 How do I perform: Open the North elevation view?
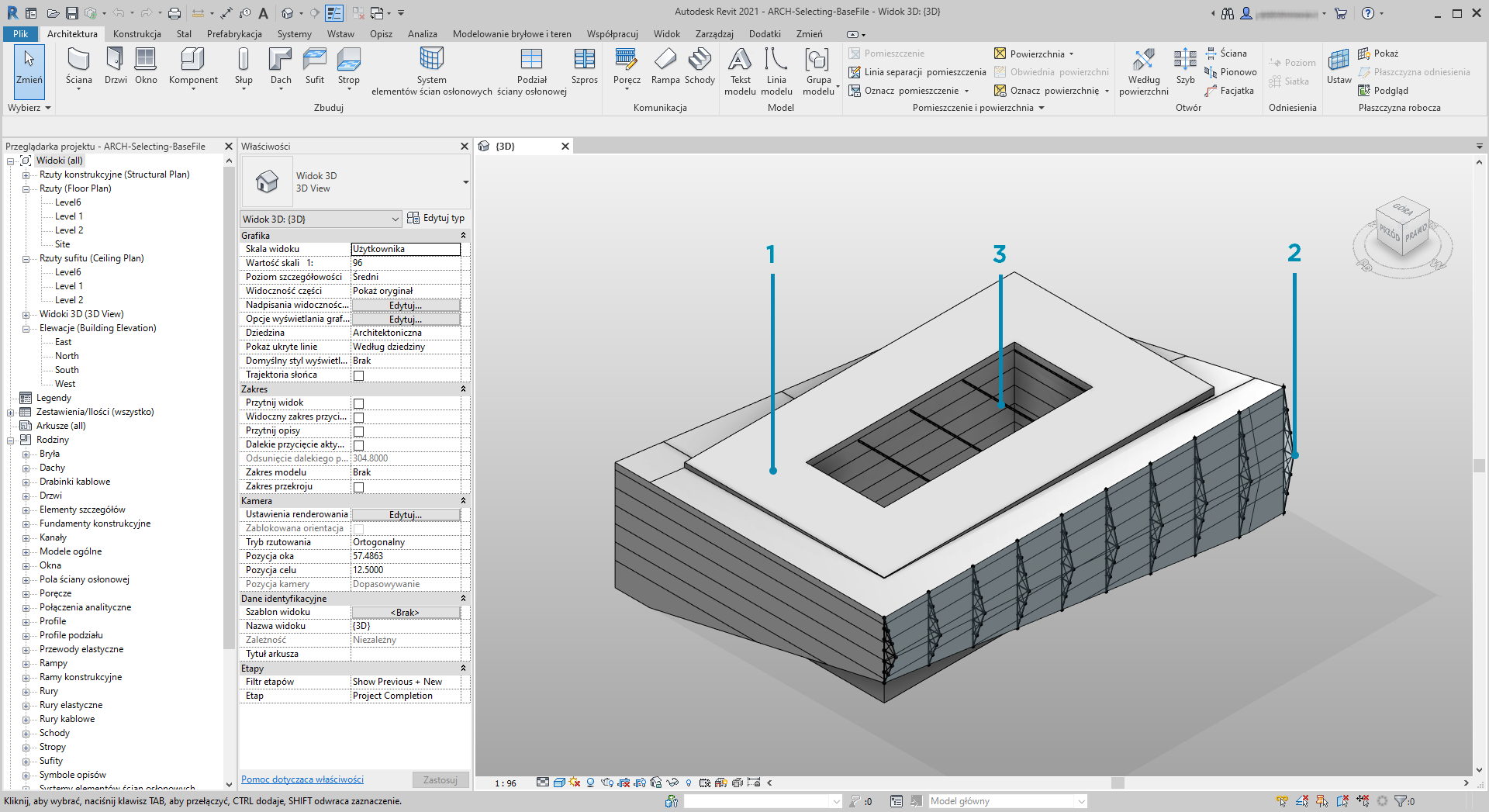pyautogui.click(x=67, y=356)
